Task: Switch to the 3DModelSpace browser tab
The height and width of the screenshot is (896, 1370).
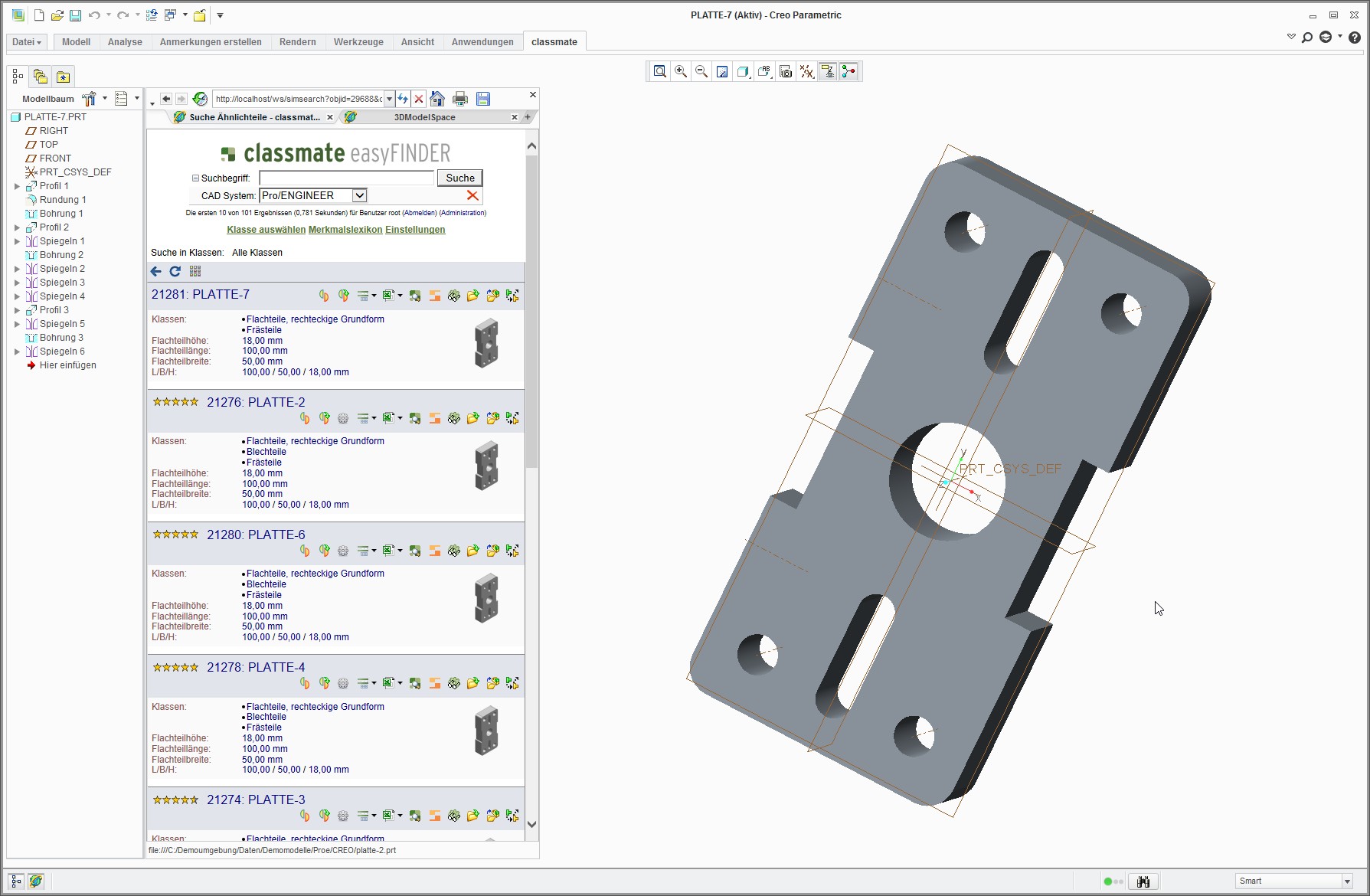Action: click(424, 117)
